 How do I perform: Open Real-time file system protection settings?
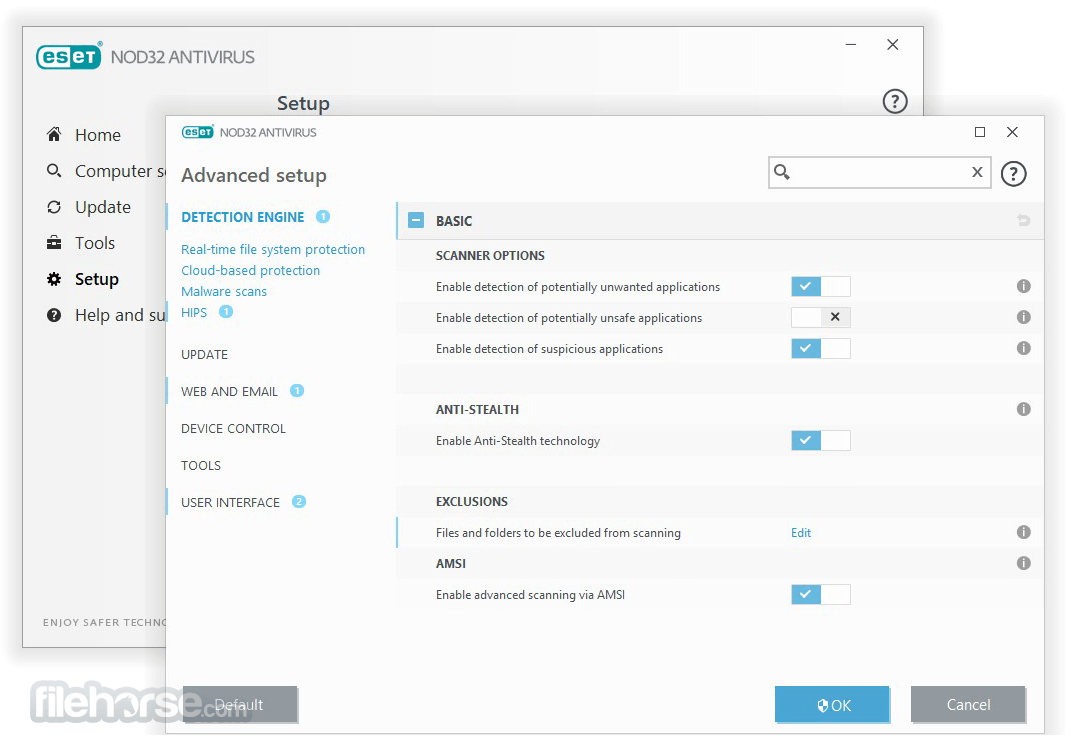(x=273, y=250)
